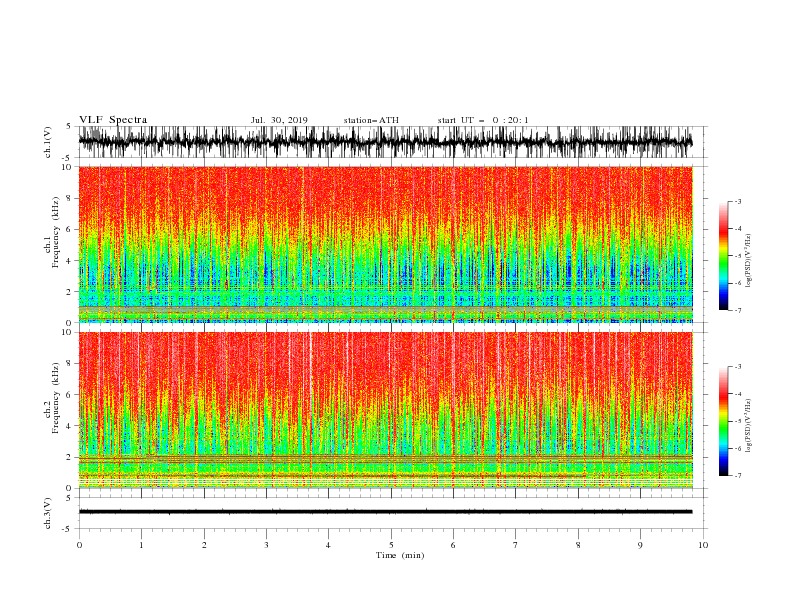
Task: Select the "ch.1(V)" axis label
Action: 48,142
